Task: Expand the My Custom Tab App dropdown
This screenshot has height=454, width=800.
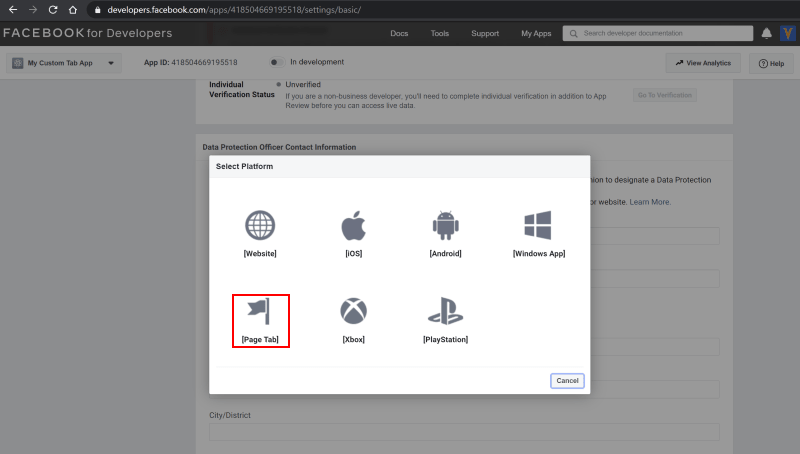Action: tap(64, 63)
